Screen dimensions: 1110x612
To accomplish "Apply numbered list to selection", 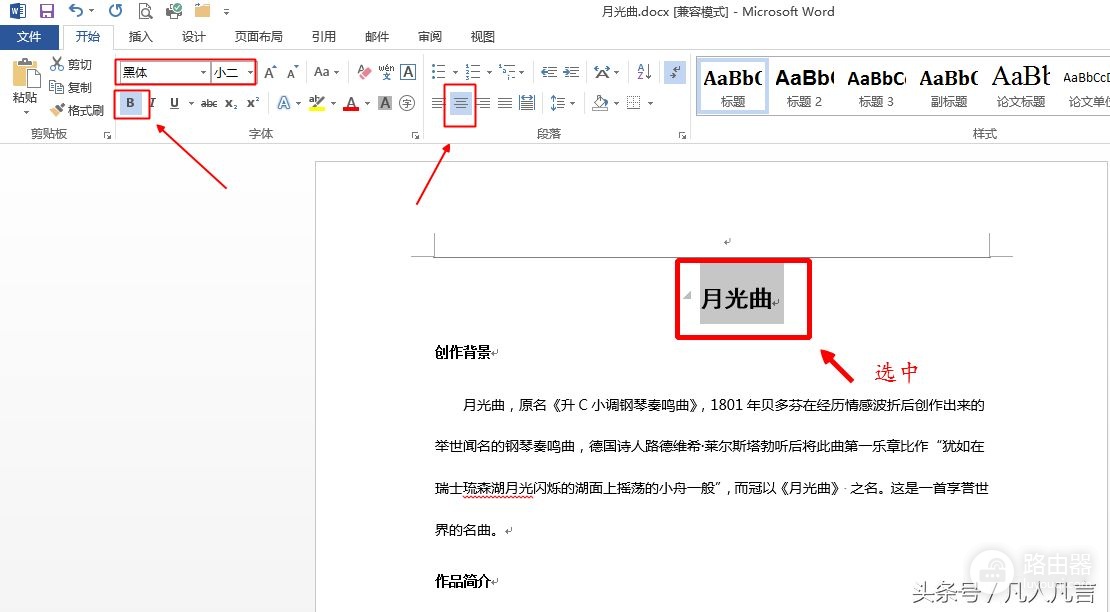I will 473,71.
